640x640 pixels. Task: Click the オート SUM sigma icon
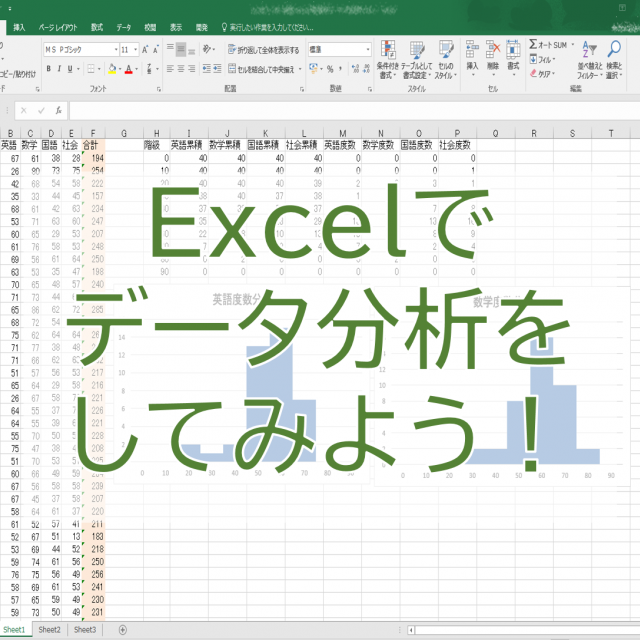click(533, 44)
